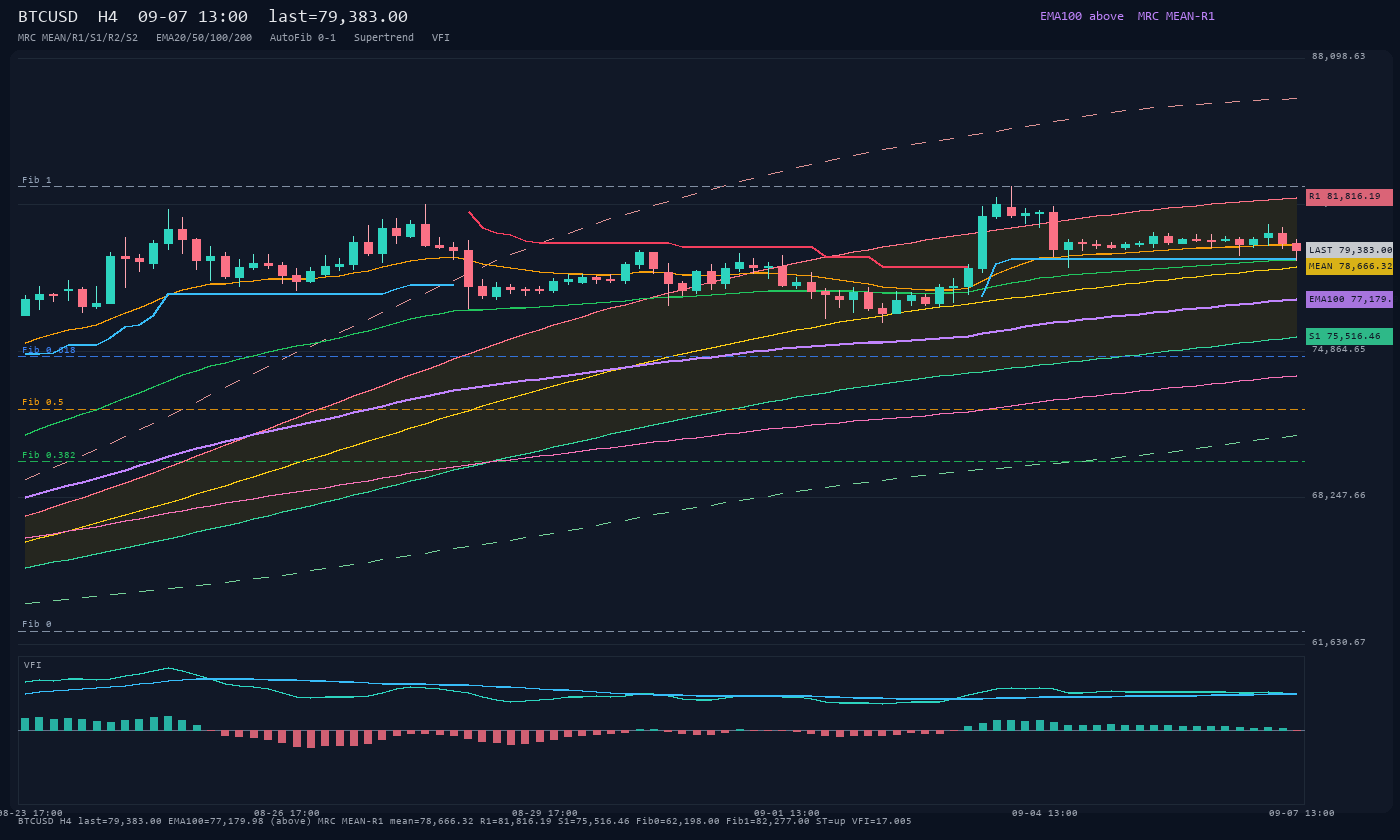The width and height of the screenshot is (1400, 840).
Task: Select the VFI indicator label in header
Action: tap(441, 38)
